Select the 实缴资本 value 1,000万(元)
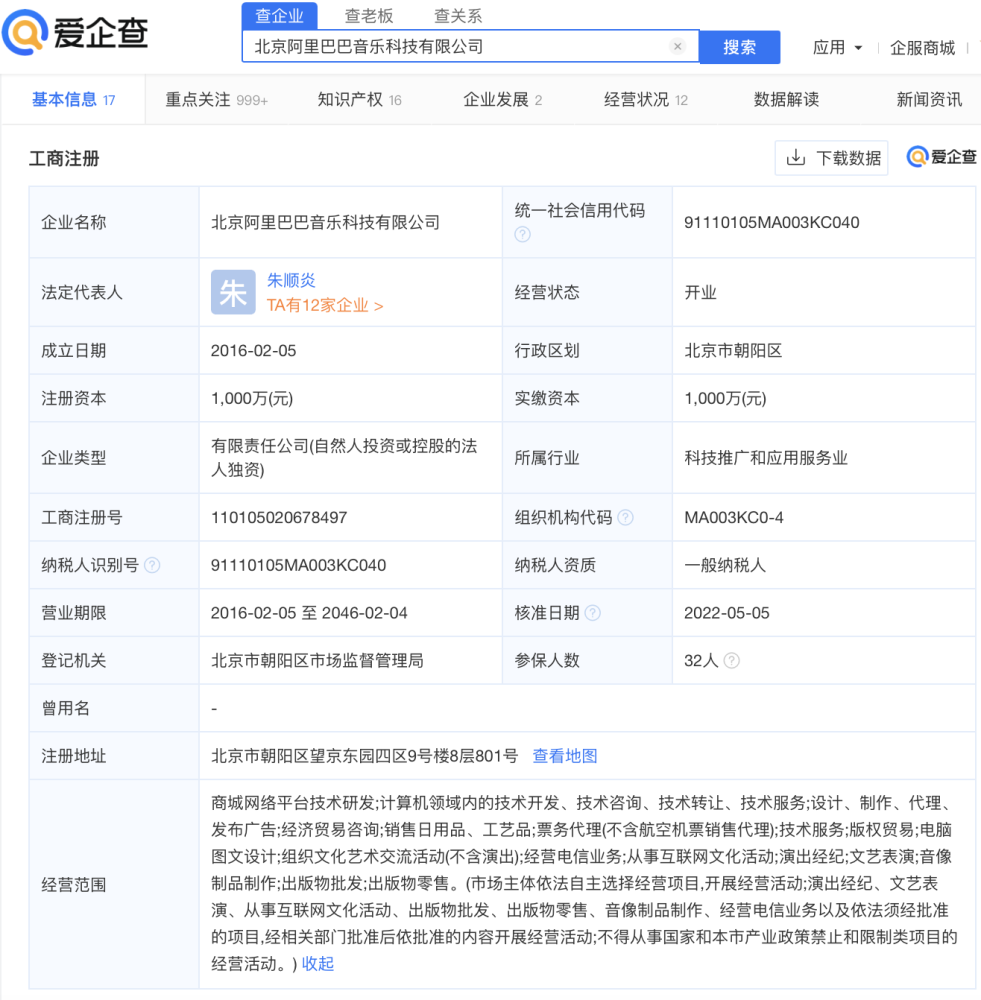This screenshot has height=1000, width=981. tap(725, 399)
